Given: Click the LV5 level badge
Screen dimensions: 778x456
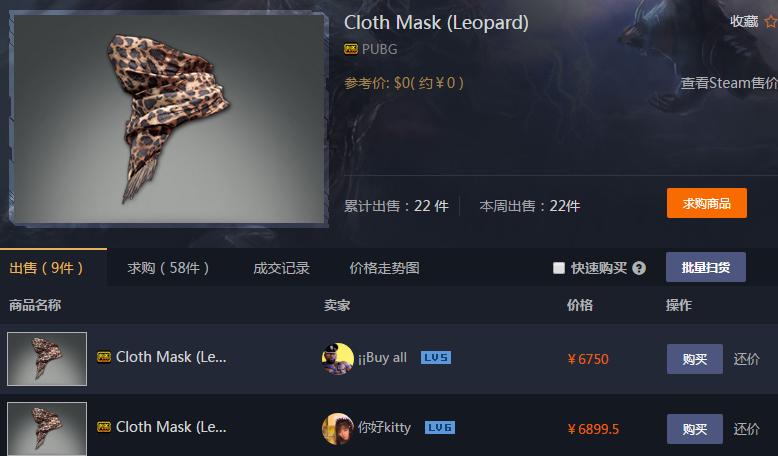Looking at the screenshot, I should (436, 358).
